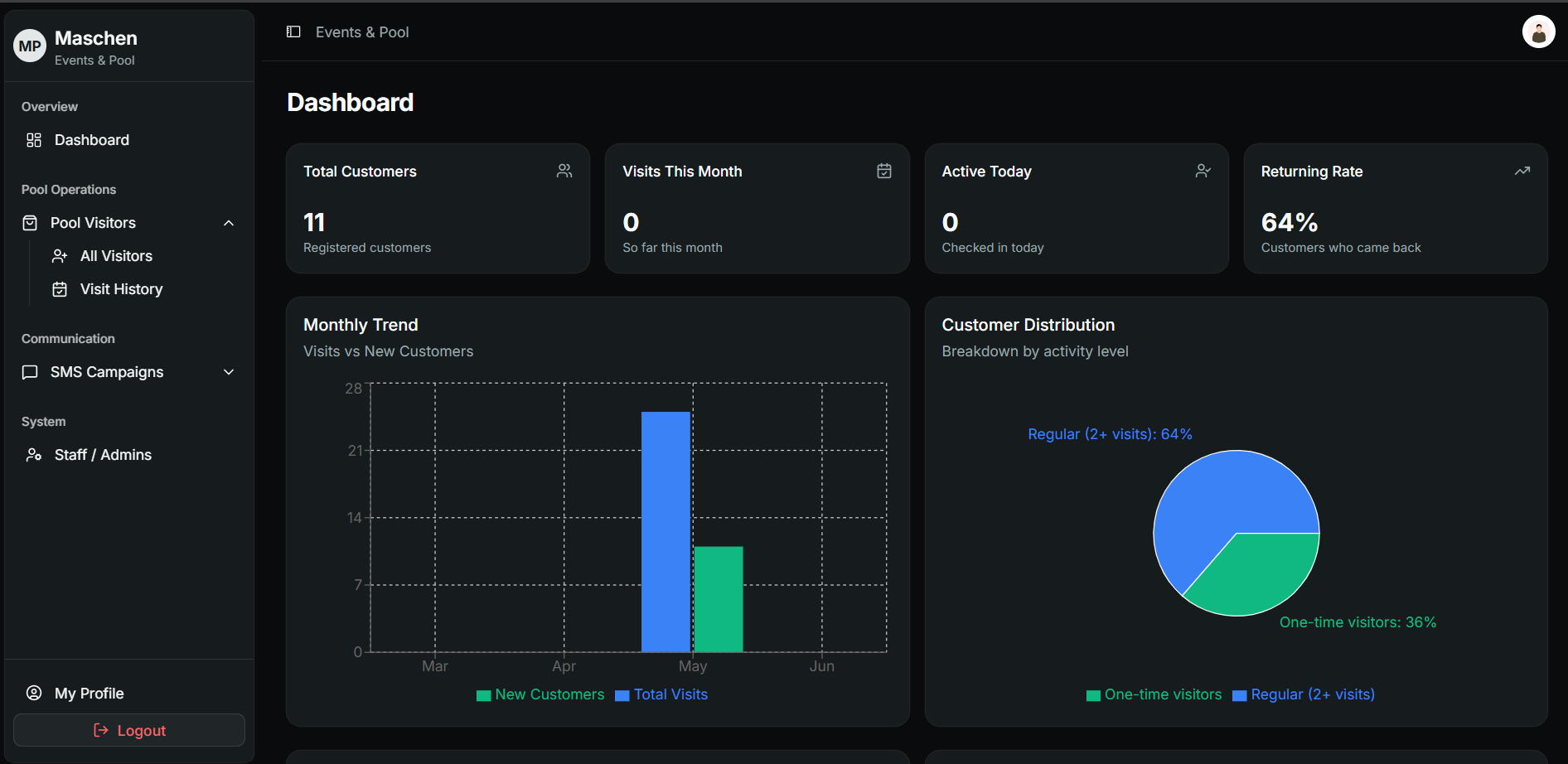Image resolution: width=1568 pixels, height=764 pixels.
Task: Click the 'Registered customers' caption
Action: coord(367,248)
